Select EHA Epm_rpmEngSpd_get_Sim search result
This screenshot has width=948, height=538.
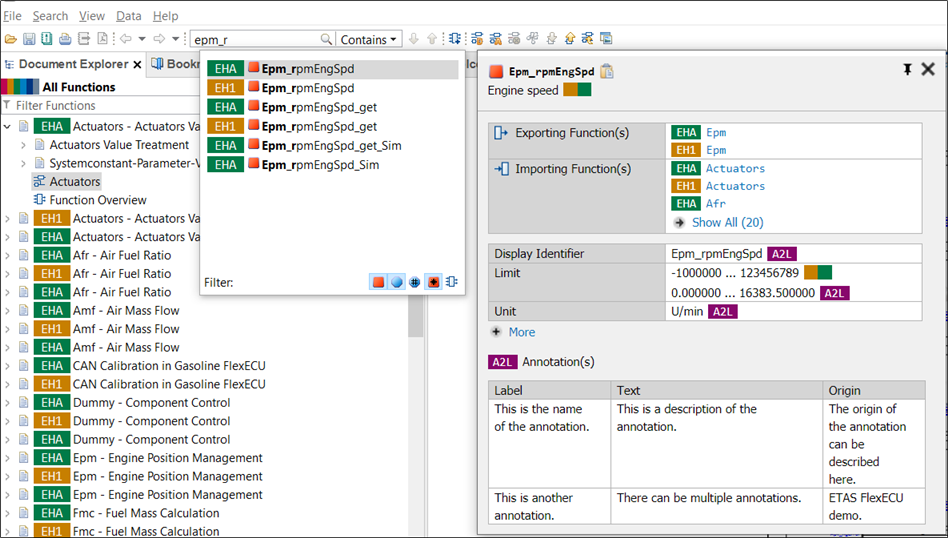(330, 145)
